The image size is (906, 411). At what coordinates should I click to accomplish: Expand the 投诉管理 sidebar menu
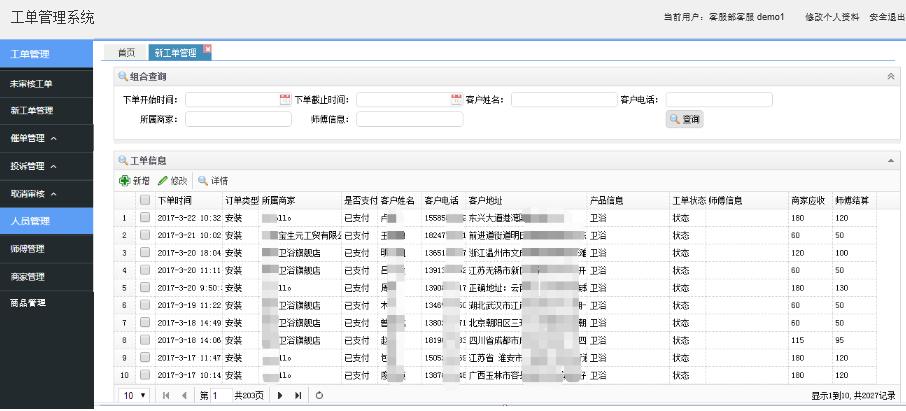[46, 166]
